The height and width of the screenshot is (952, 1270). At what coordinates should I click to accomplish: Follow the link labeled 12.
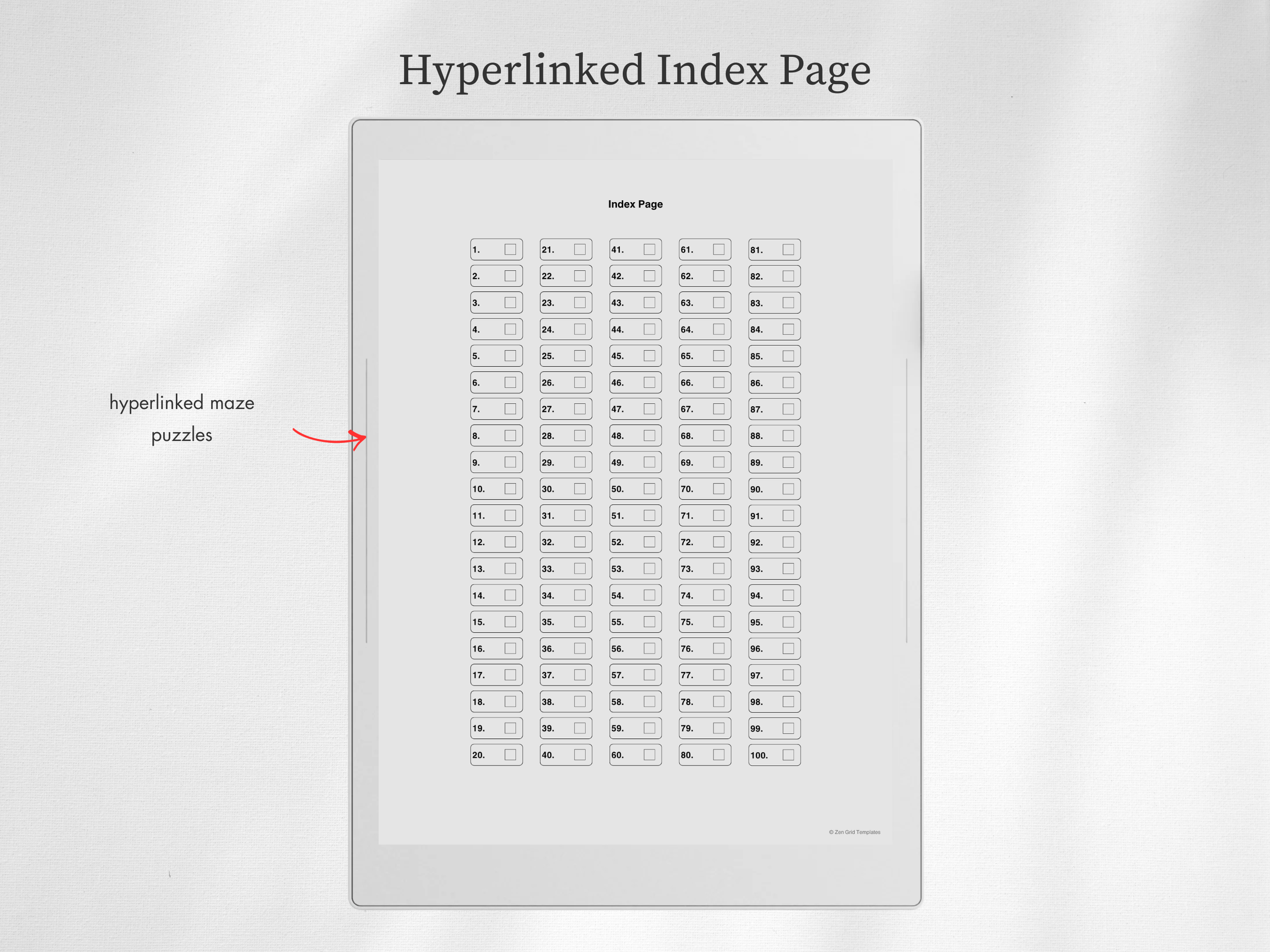478,542
